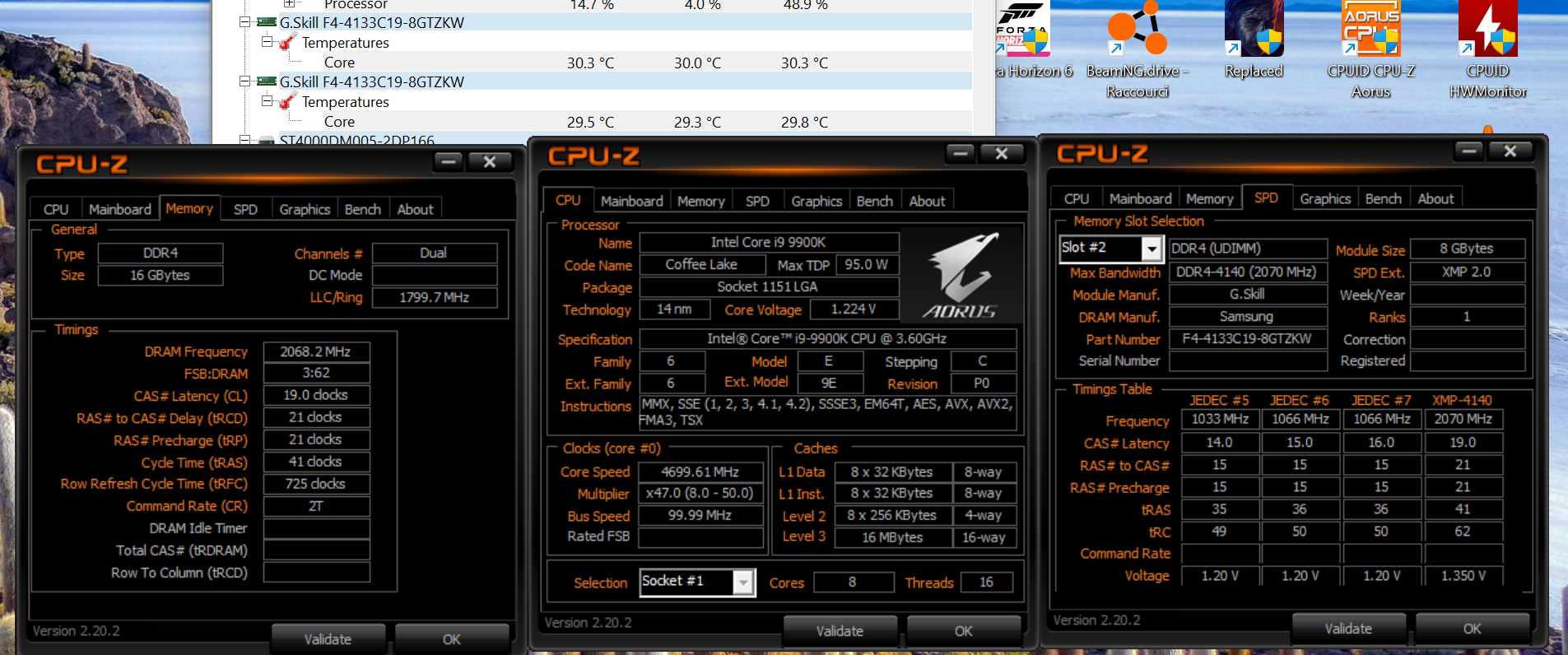Switch to Mainboard tab in Memory CPU-Z window
The height and width of the screenshot is (655, 1568).
point(120,209)
